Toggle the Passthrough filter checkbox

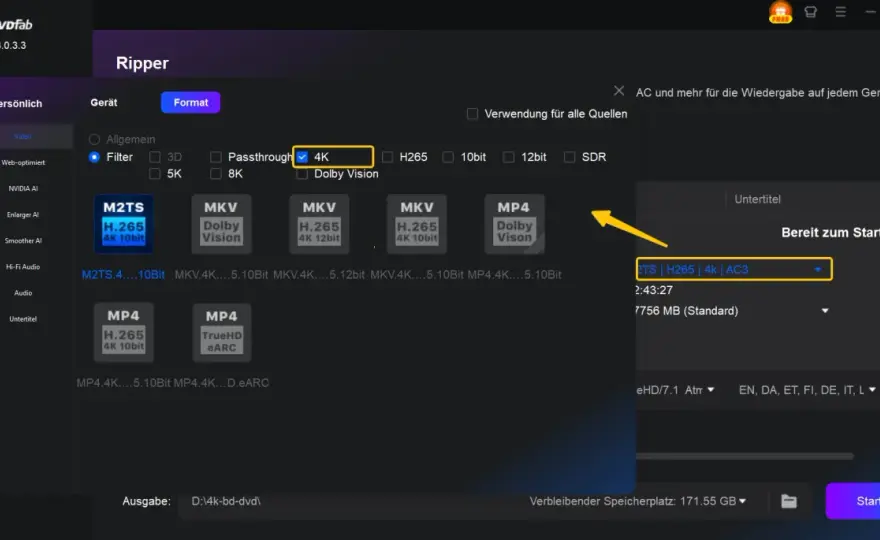[x=216, y=157]
